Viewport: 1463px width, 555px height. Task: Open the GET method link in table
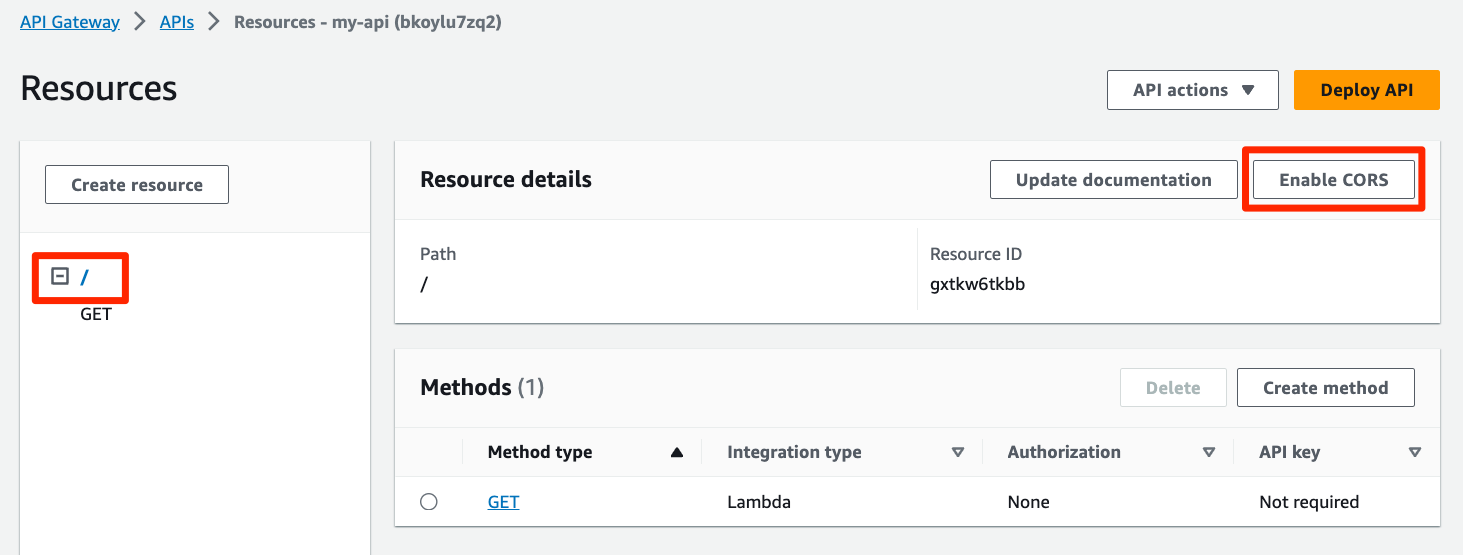503,502
